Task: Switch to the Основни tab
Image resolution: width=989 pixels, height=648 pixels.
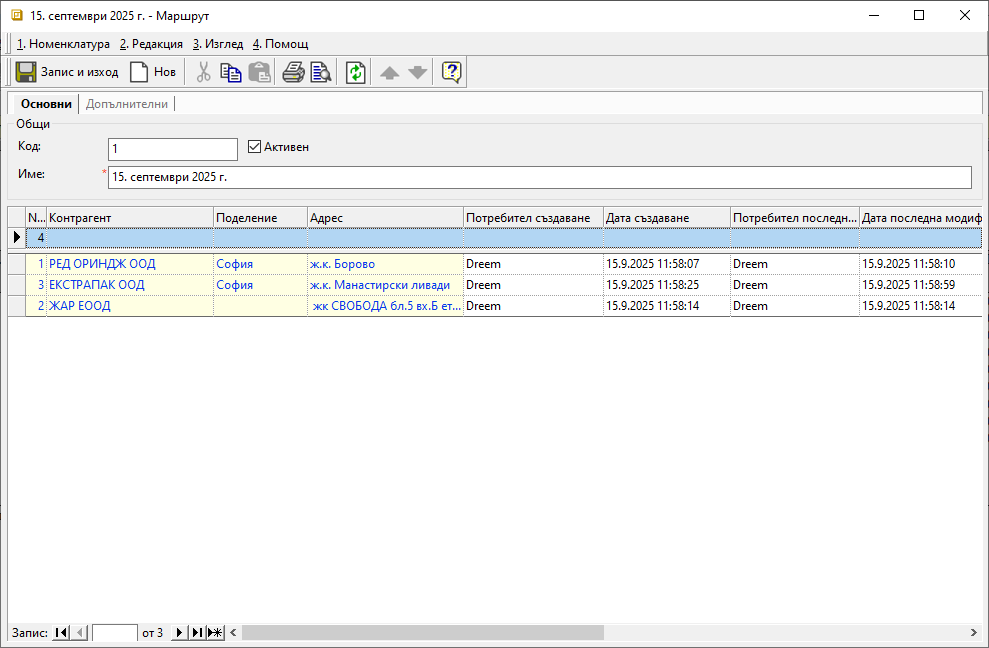Action: coord(46,104)
